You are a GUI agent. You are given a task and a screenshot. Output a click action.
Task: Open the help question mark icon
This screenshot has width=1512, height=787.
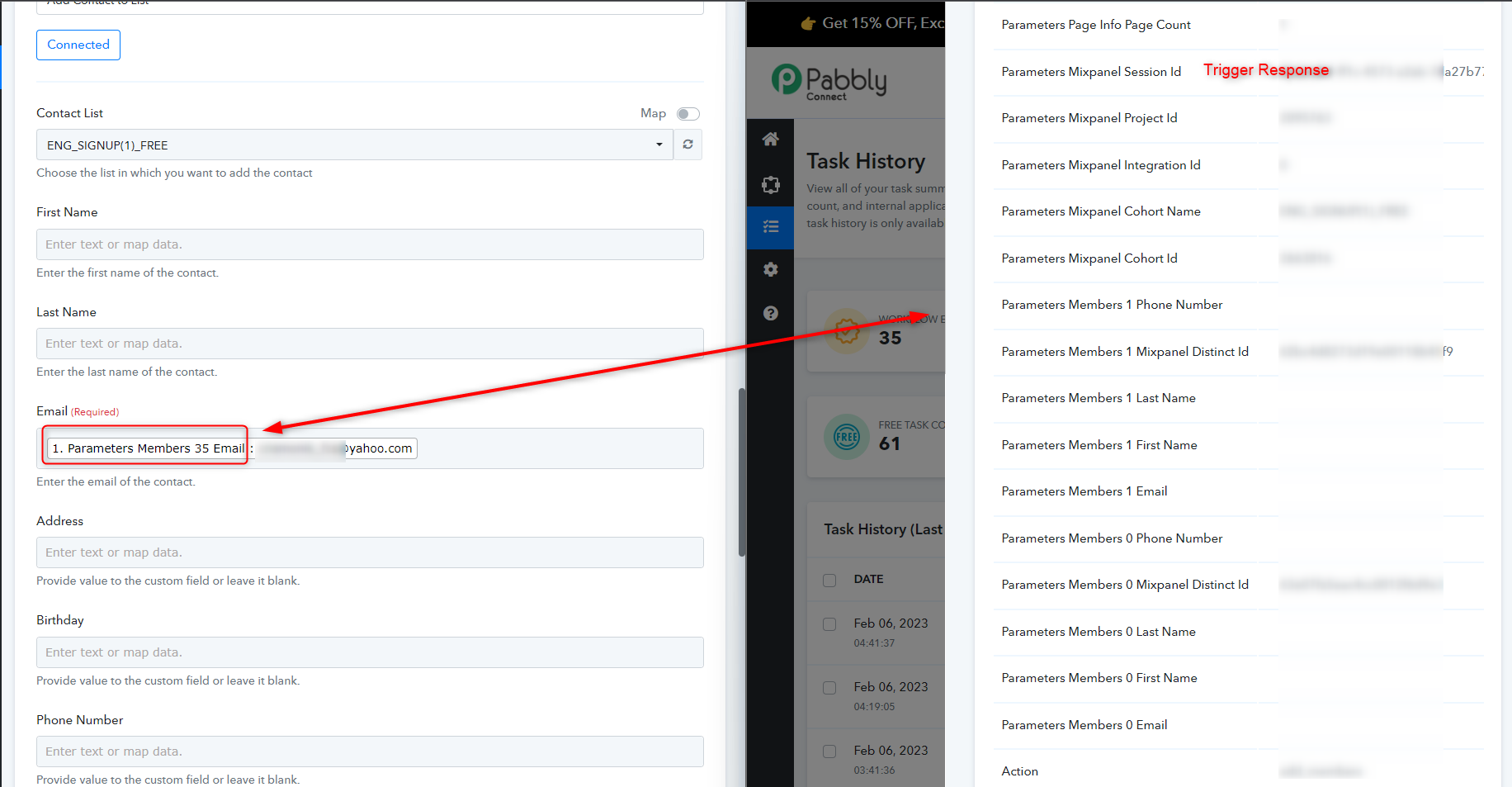point(770,313)
